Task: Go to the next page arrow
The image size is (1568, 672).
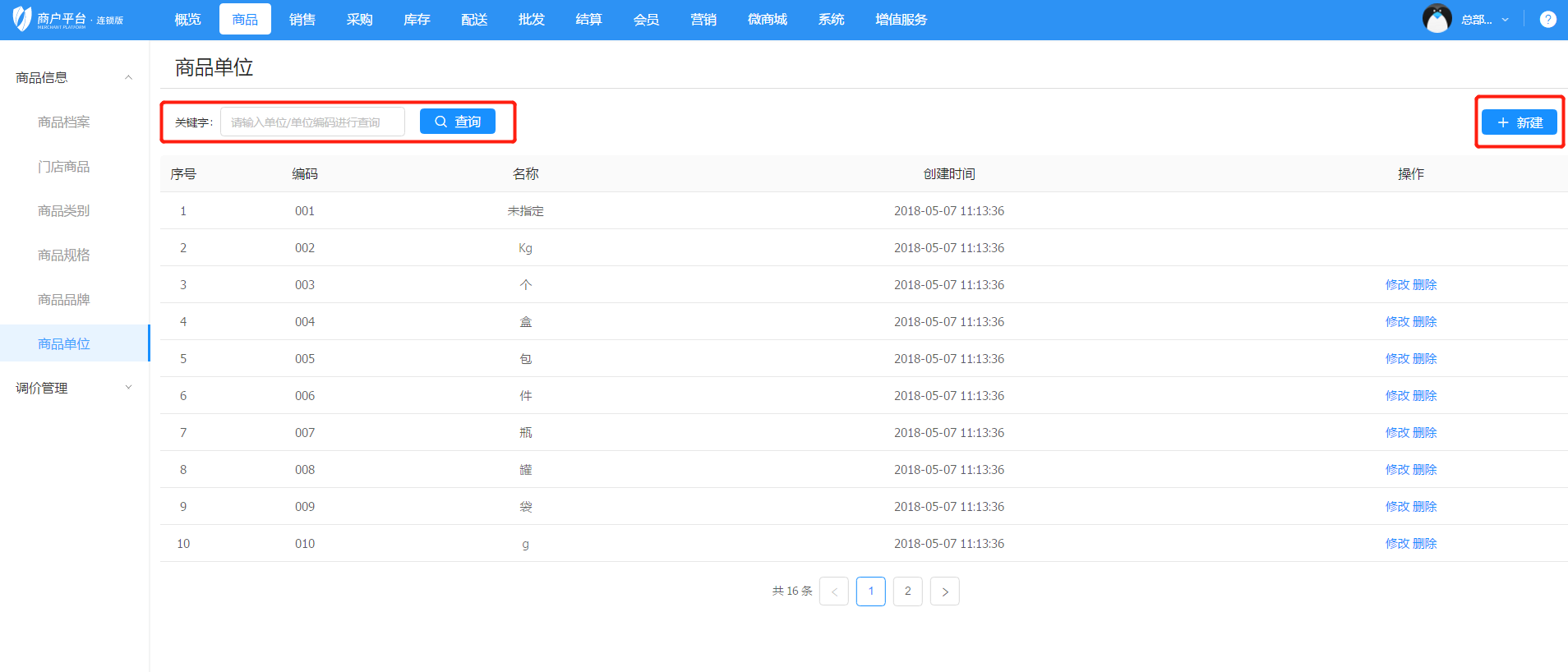Action: point(944,591)
